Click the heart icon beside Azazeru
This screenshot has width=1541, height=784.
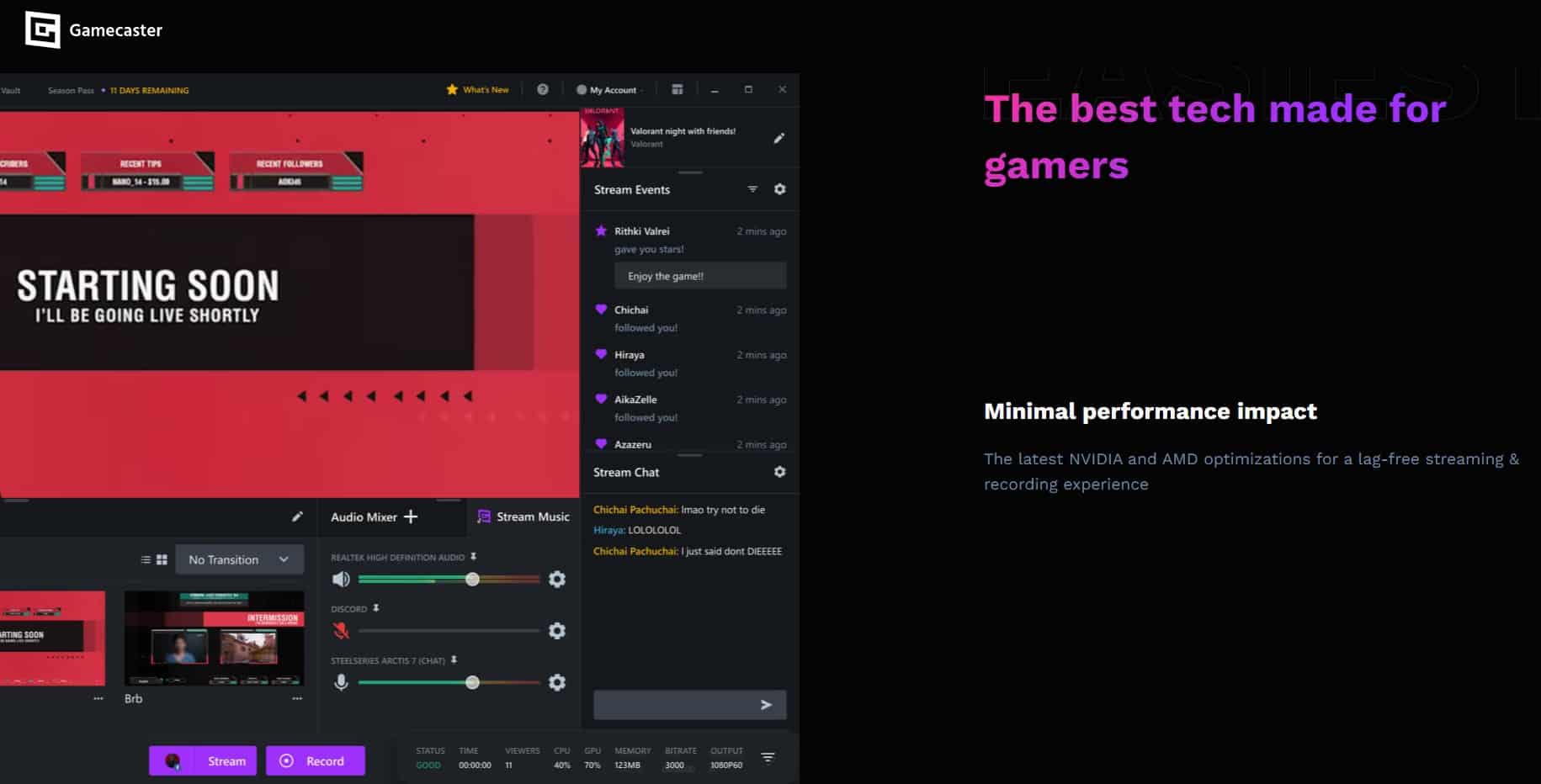601,443
